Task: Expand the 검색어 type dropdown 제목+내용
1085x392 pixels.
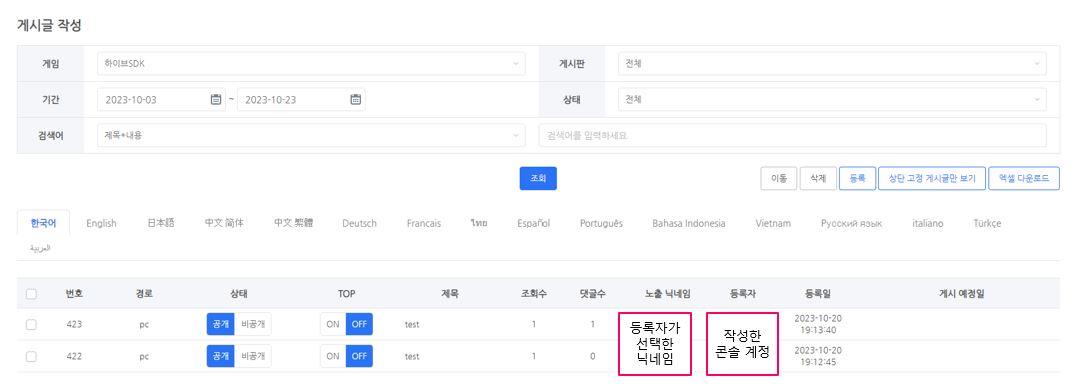Action: pos(311,136)
